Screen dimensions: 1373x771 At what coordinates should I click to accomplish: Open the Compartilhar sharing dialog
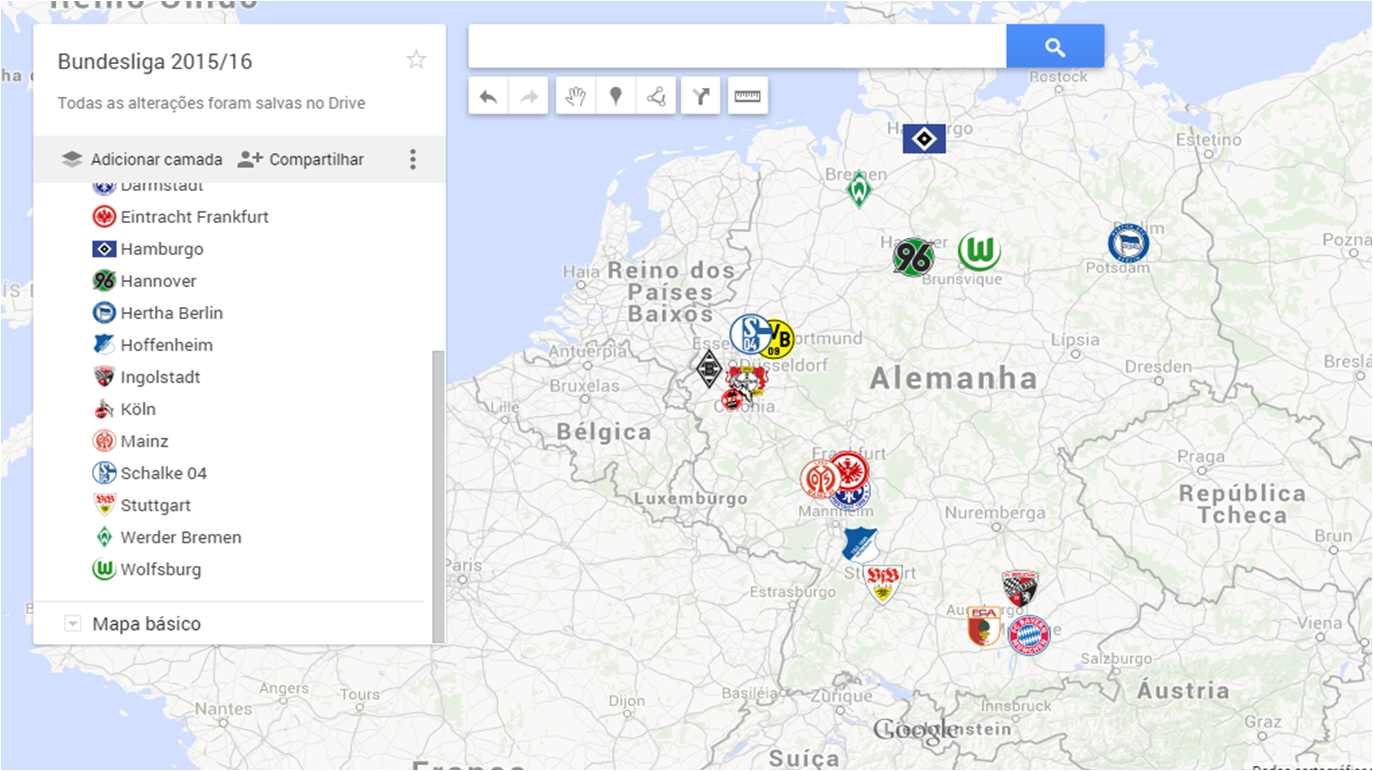[313, 158]
